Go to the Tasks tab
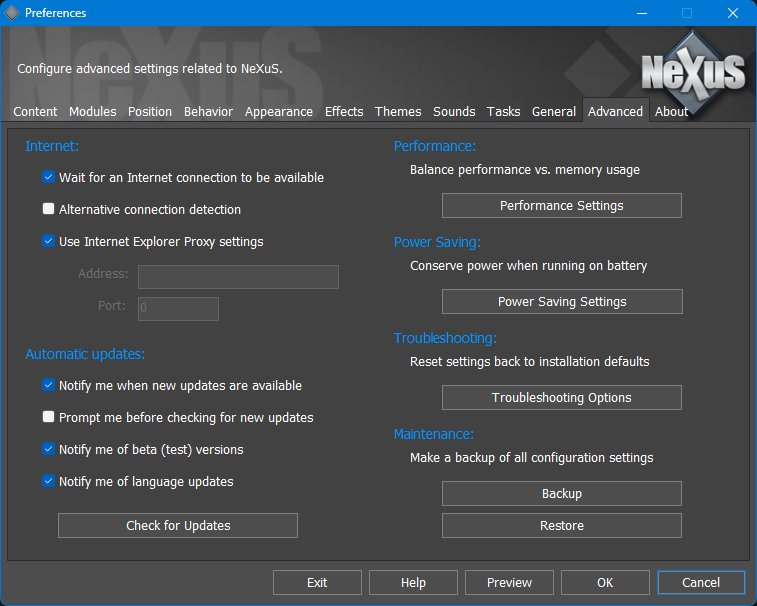The height and width of the screenshot is (606, 757). 503,112
